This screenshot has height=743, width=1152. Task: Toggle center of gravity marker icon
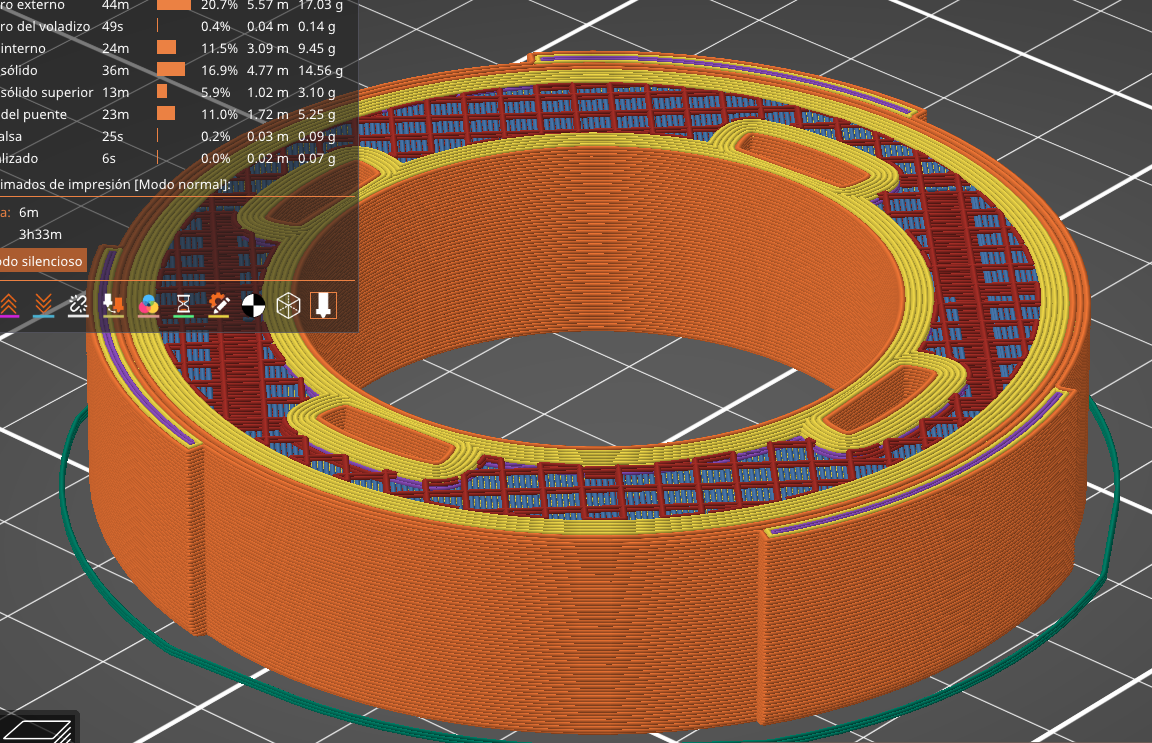pos(253,305)
